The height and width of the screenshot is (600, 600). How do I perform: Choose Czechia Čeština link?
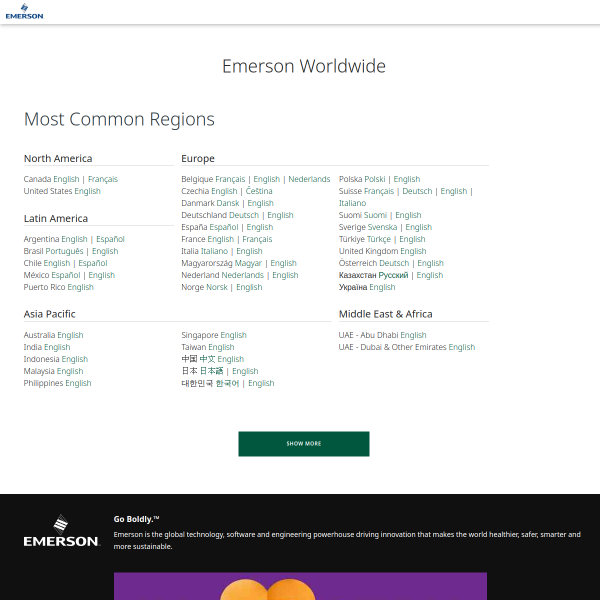(259, 191)
